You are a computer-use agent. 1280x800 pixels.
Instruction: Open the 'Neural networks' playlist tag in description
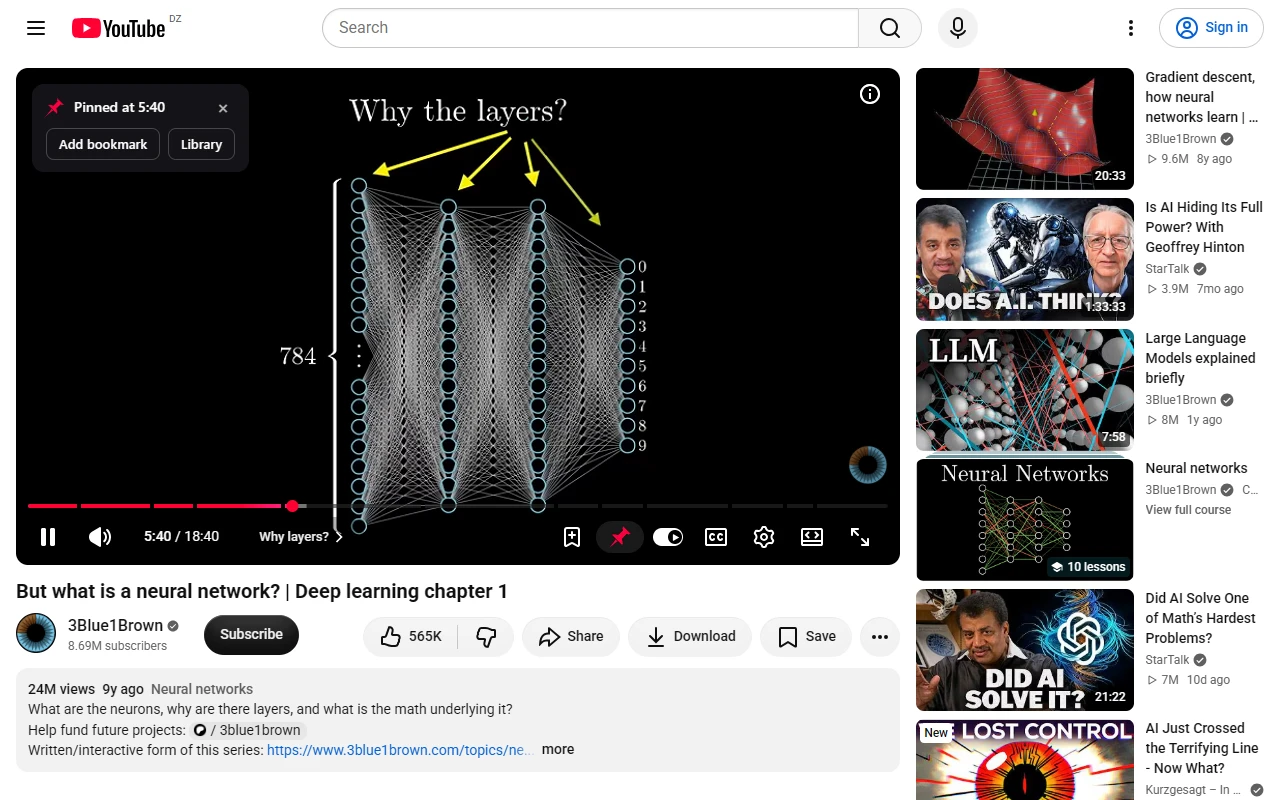click(x=202, y=689)
